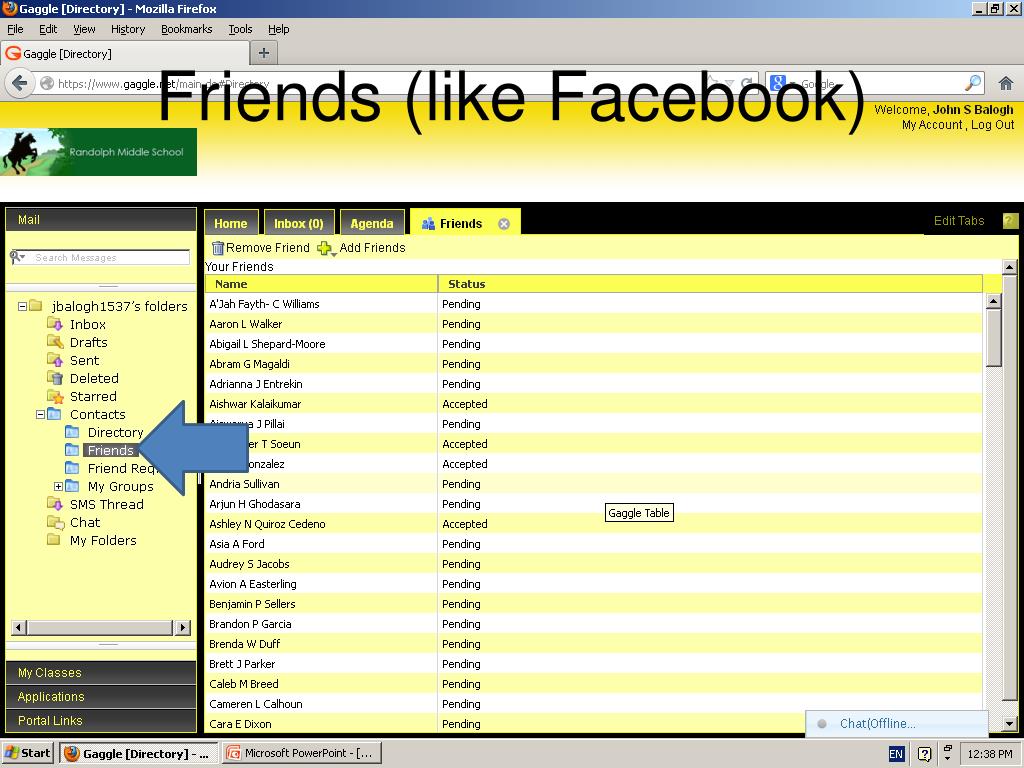This screenshot has height=768, width=1024.
Task: Open the Add Friends dropdown arrow
Action: pos(334,253)
